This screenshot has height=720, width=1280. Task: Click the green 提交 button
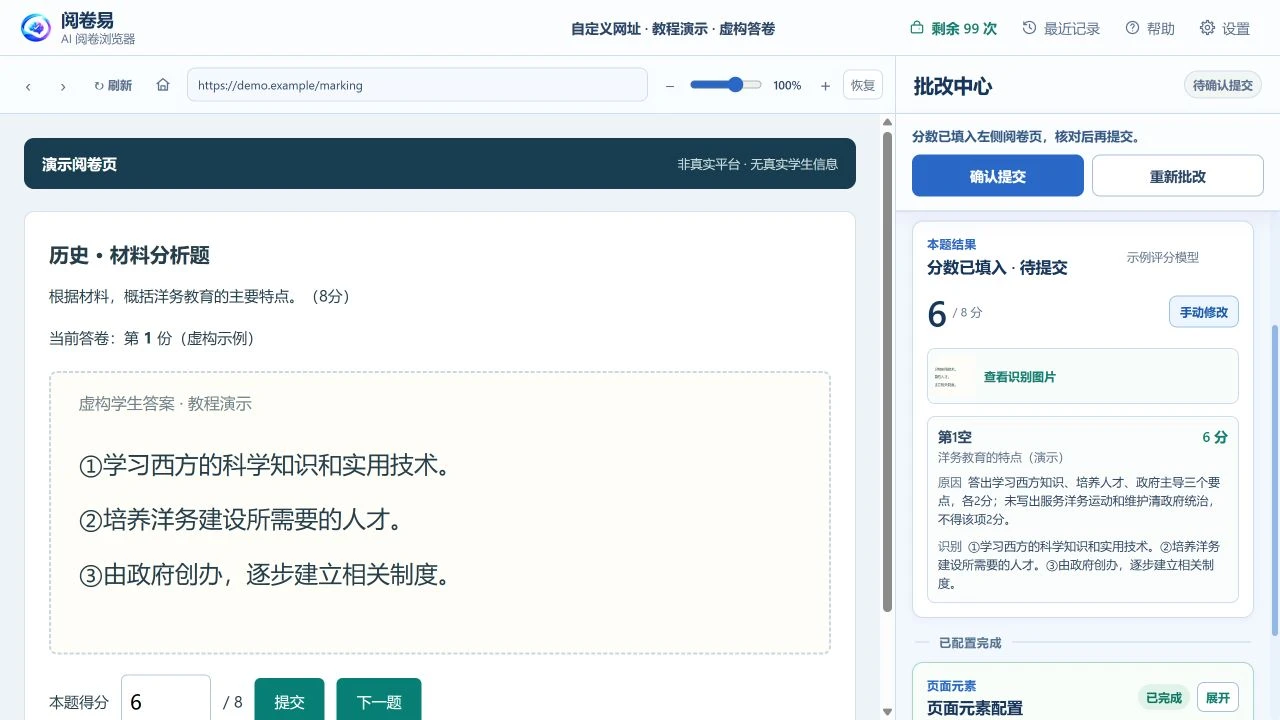point(289,700)
